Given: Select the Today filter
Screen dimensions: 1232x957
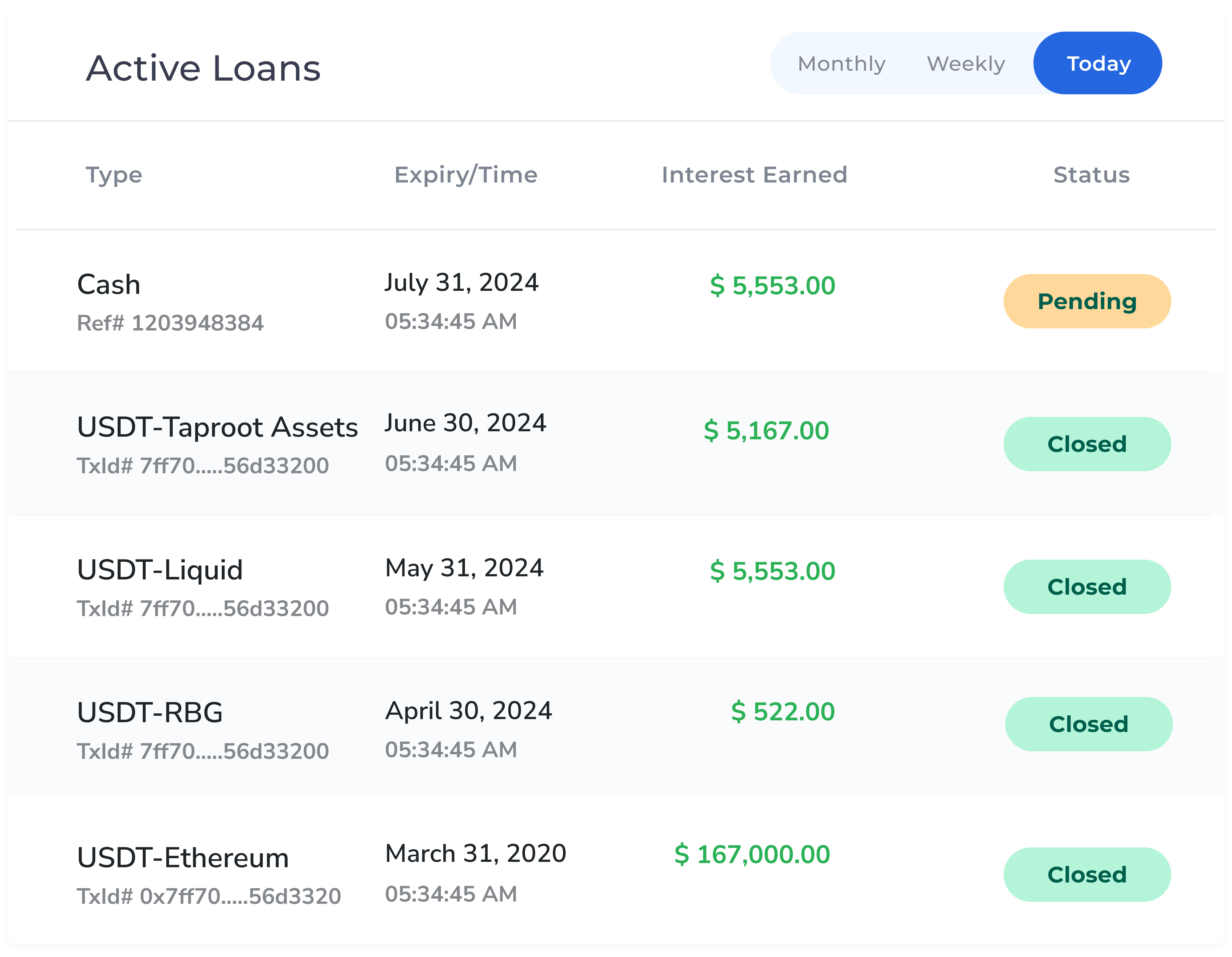Looking at the screenshot, I should (x=1097, y=63).
